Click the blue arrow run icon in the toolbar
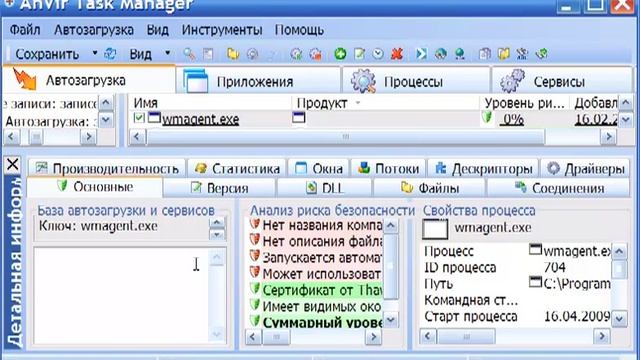This screenshot has width=640, height=360. point(421,54)
